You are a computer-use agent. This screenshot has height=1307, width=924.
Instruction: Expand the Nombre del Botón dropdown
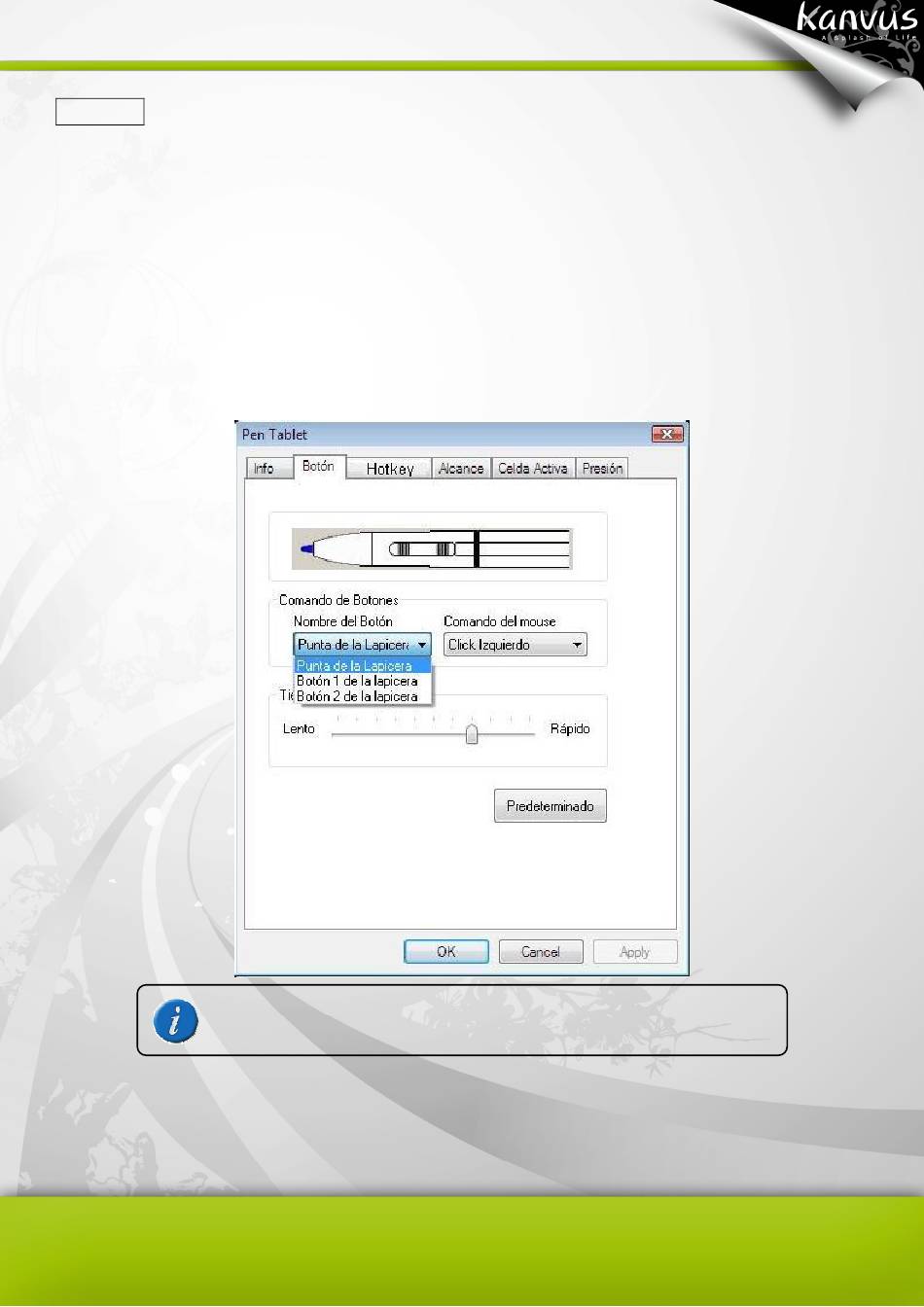point(362,645)
